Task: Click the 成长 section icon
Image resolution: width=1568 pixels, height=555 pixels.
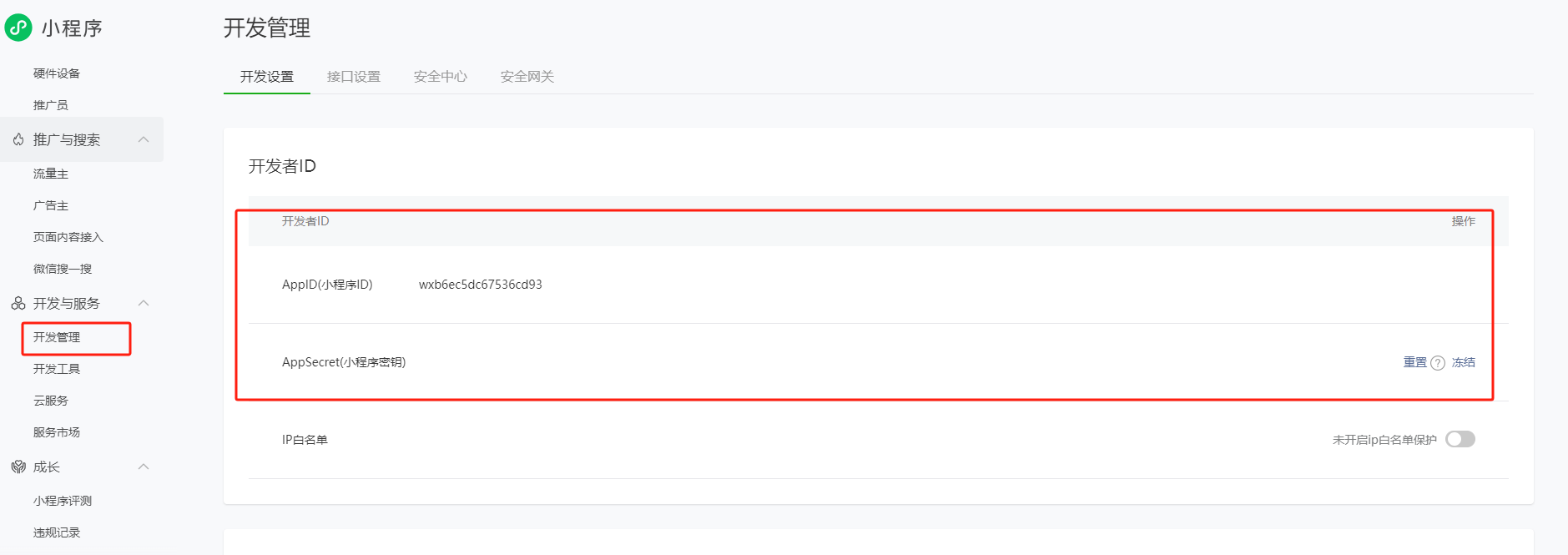Action: tap(18, 467)
